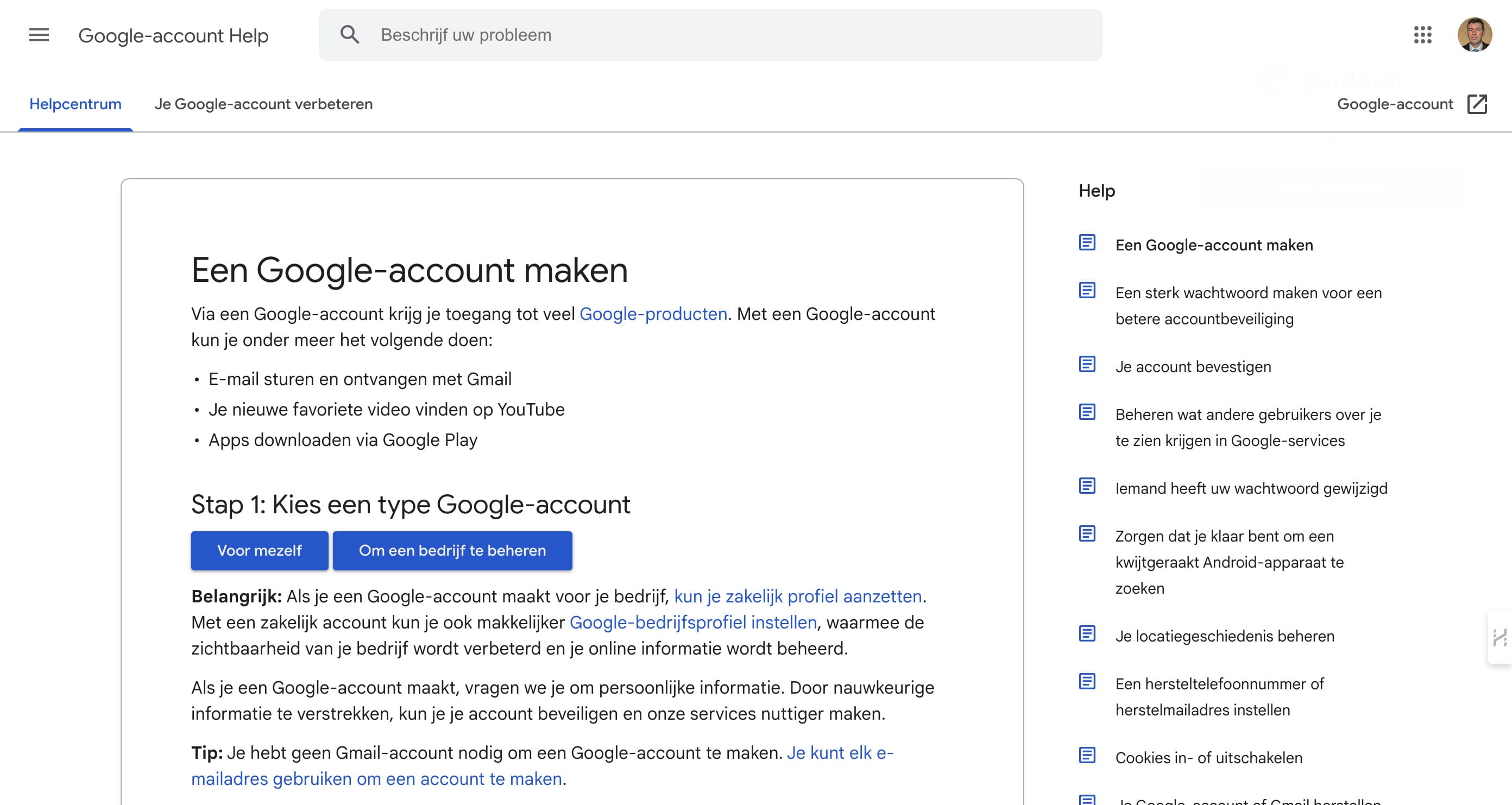Open the Google apps grid

(x=1423, y=35)
